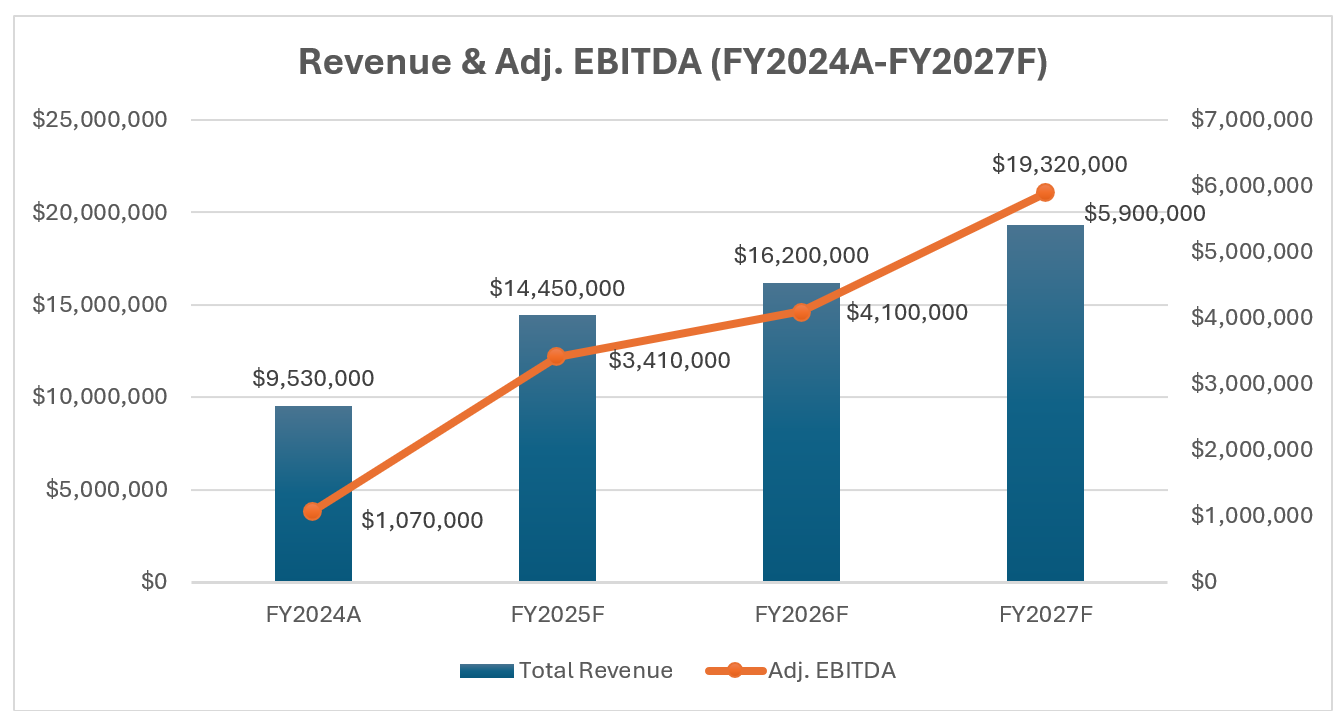
Task: Select the FY2027F Adj. EBITDA line marker
Action: pyautogui.click(x=1045, y=192)
